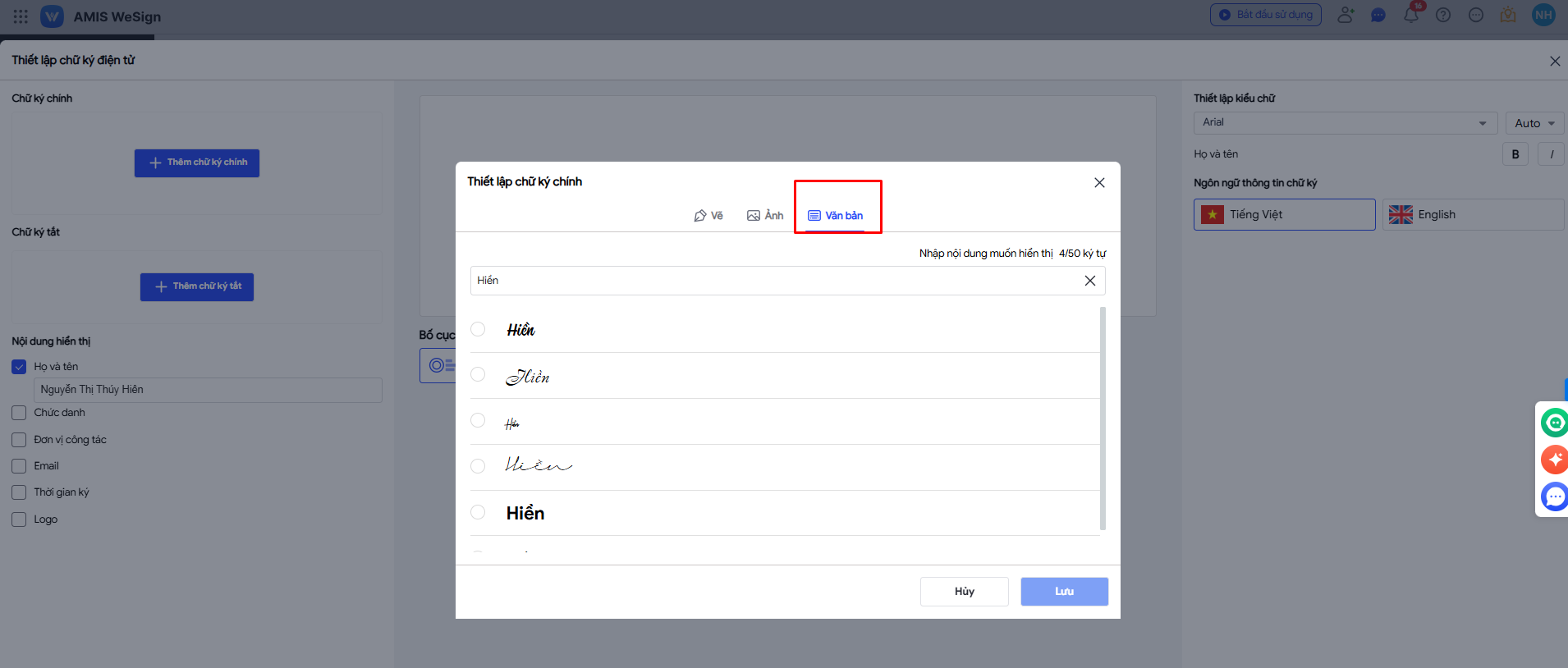The width and height of the screenshot is (1568, 668).
Task: Open the notifications bell
Action: click(1411, 15)
